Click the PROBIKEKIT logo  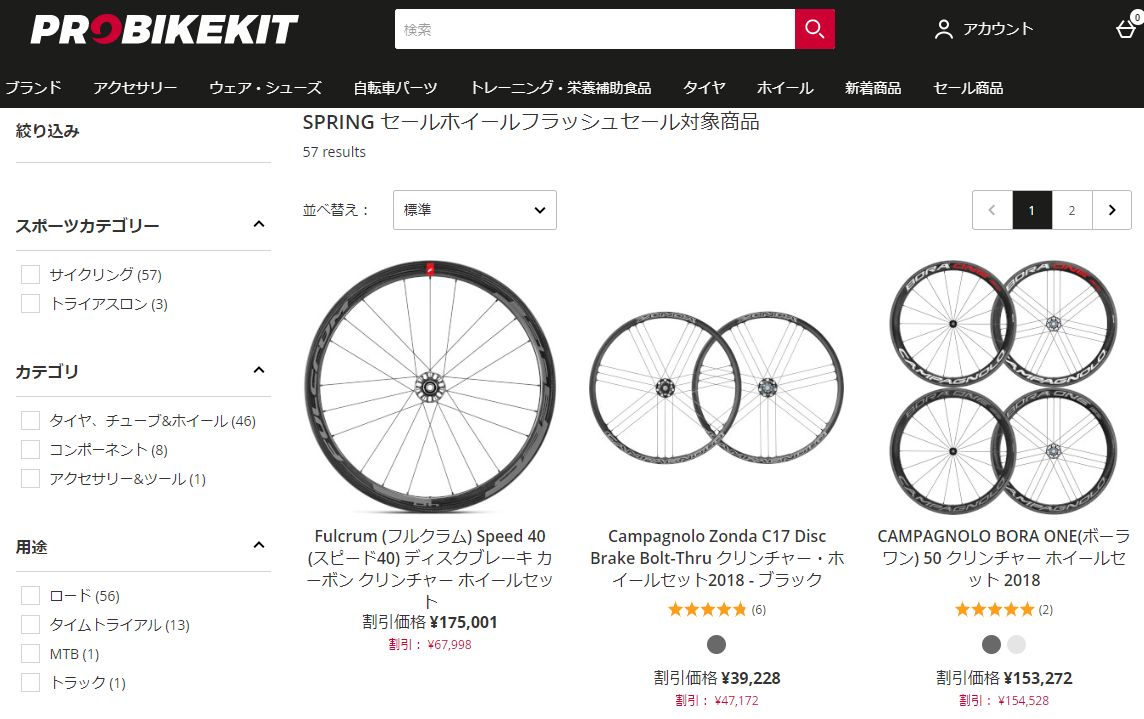click(160, 29)
